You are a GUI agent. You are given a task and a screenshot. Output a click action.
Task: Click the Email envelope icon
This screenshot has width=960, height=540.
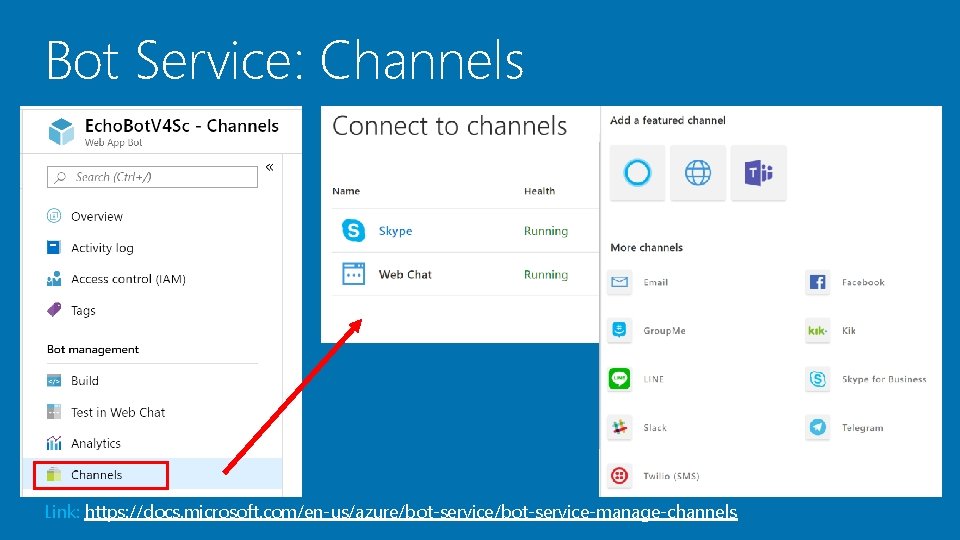620,282
